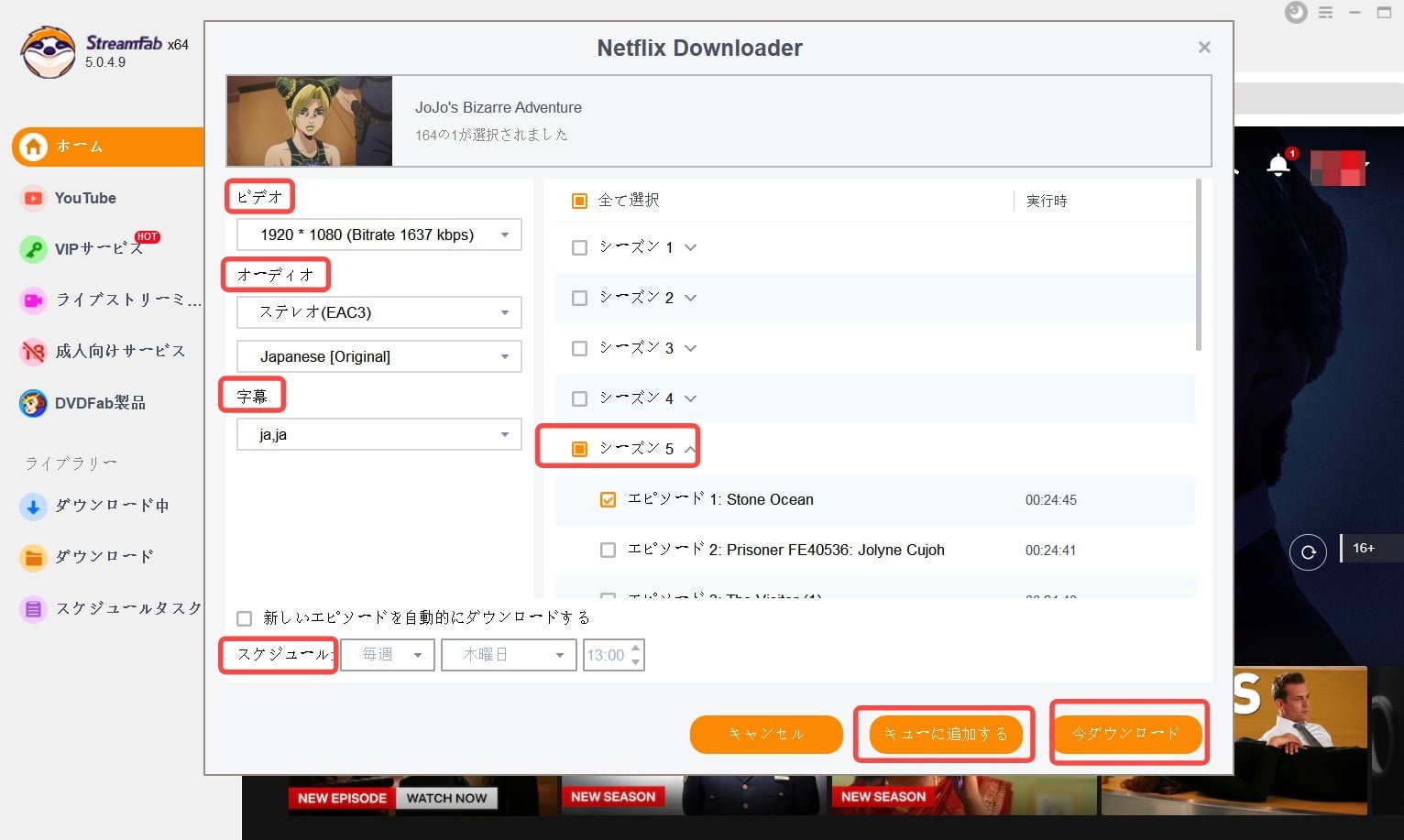This screenshot has width=1404, height=840.
Task: Check the Season 3 checkbox
Action: [x=579, y=348]
